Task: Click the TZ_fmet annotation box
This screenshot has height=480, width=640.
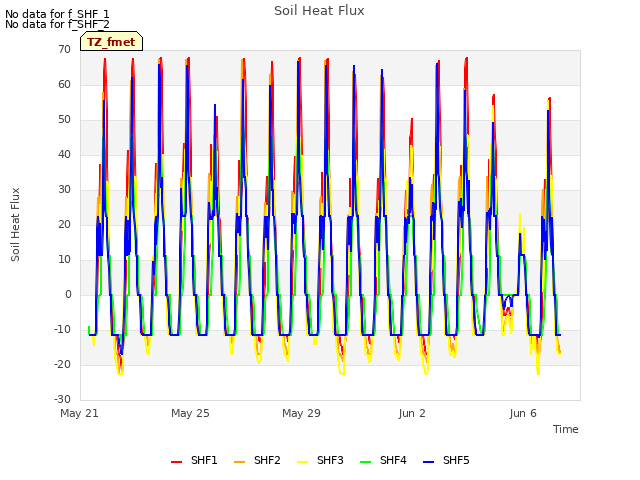Action: pos(111,41)
